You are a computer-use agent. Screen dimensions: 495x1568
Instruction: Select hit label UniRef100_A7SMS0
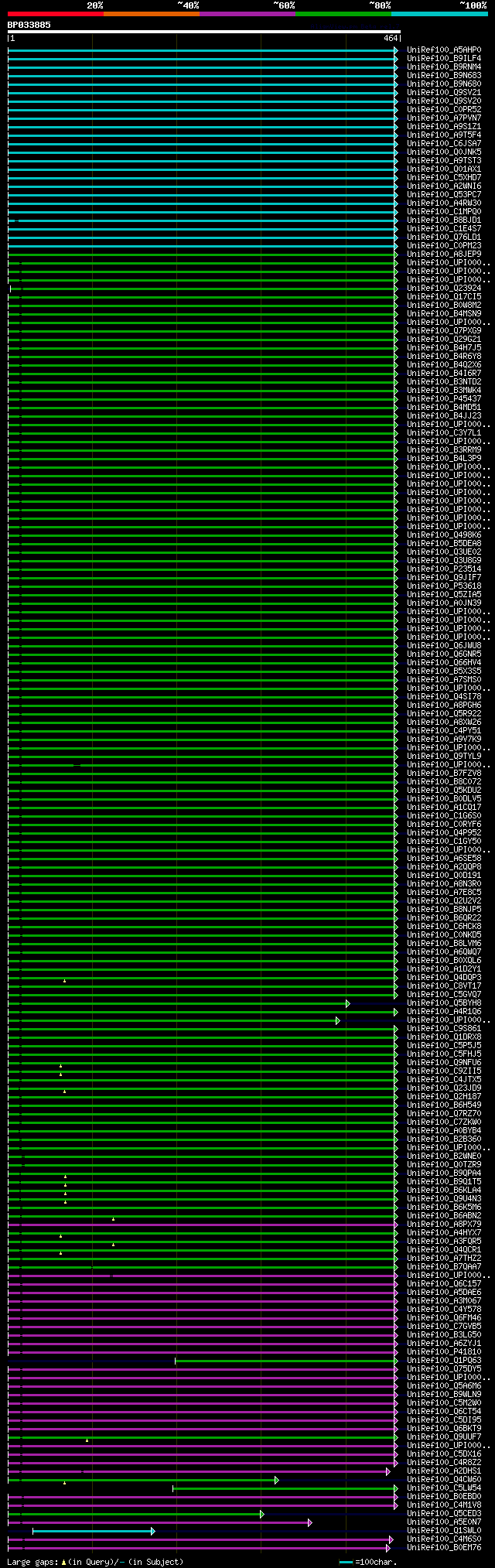coord(444,680)
